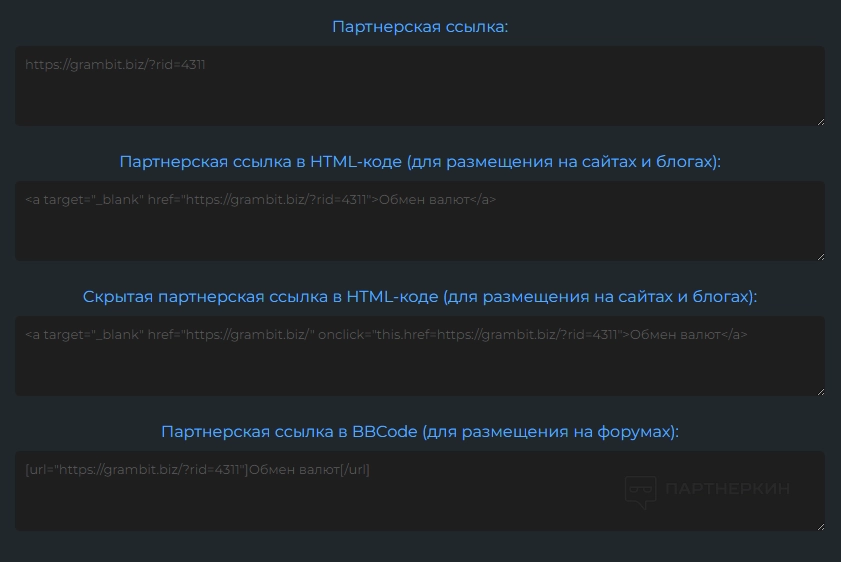
Task: Click the ПАРТНЕРКИН watermark text
Action: [x=727, y=489]
